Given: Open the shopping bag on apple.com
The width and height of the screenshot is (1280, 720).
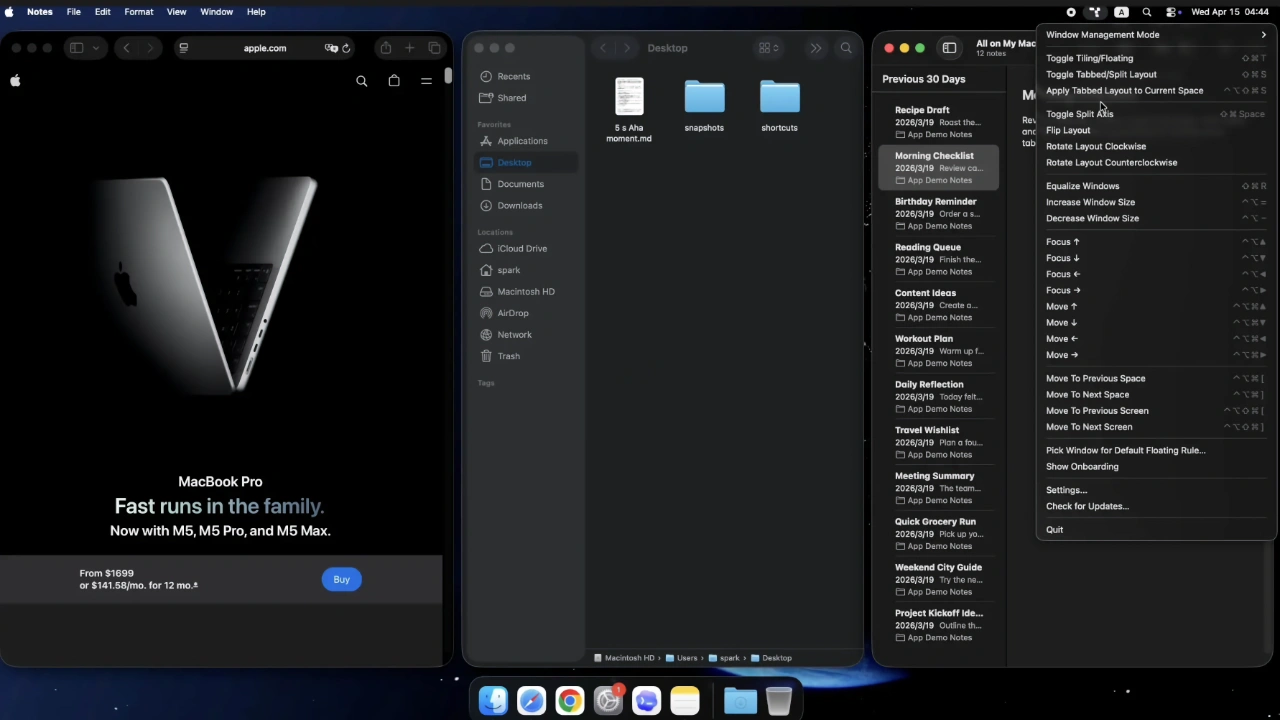Looking at the screenshot, I should pos(394,81).
